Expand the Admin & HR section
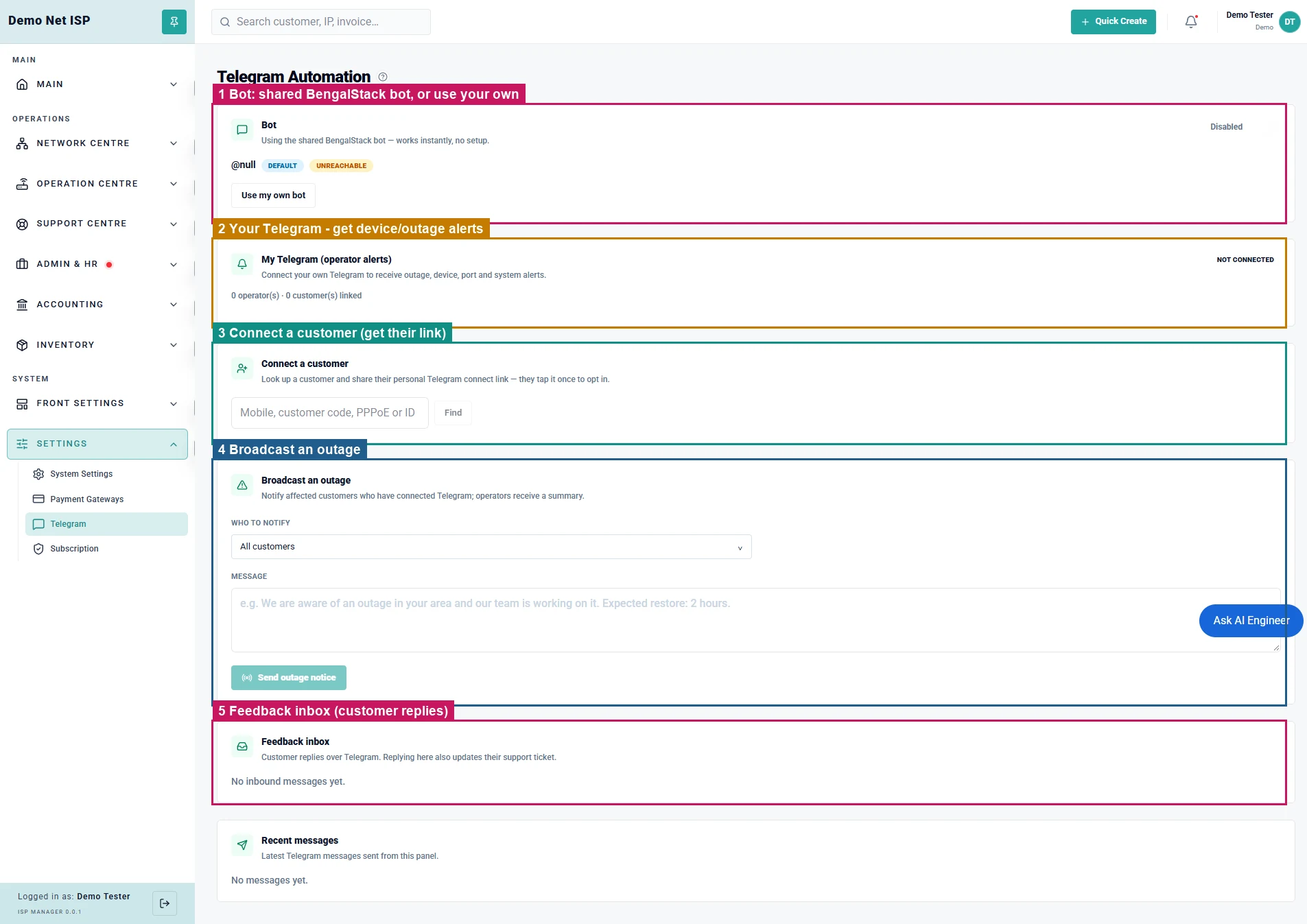This screenshot has height=924, width=1307. (97, 264)
